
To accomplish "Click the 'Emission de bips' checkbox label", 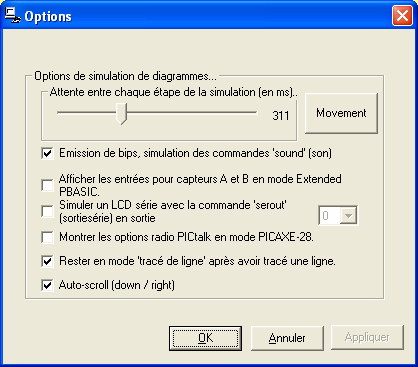I will pyautogui.click(x=195, y=153).
